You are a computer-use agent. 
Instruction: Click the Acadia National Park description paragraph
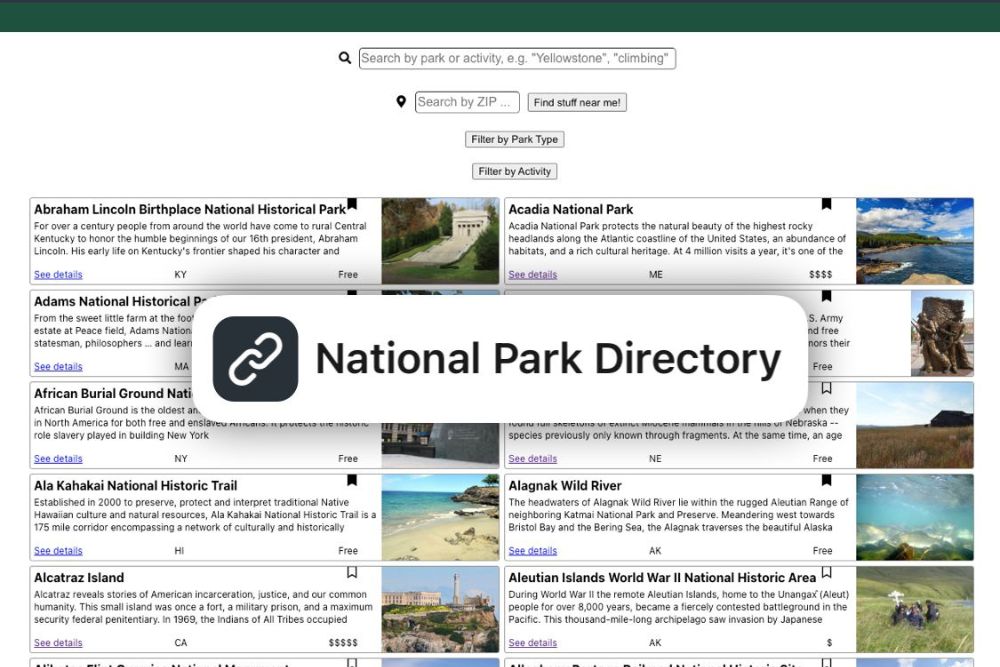[677, 238]
